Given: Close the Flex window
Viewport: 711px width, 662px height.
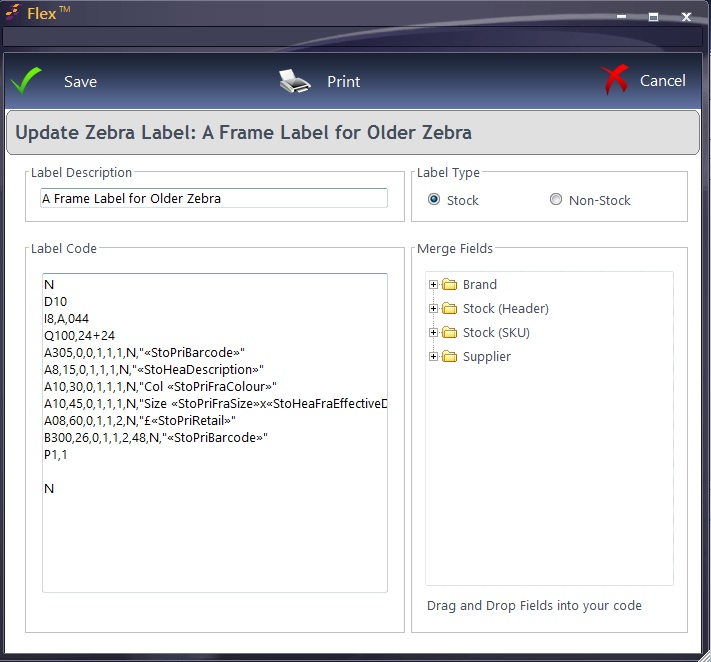Looking at the screenshot, I should coord(686,17).
